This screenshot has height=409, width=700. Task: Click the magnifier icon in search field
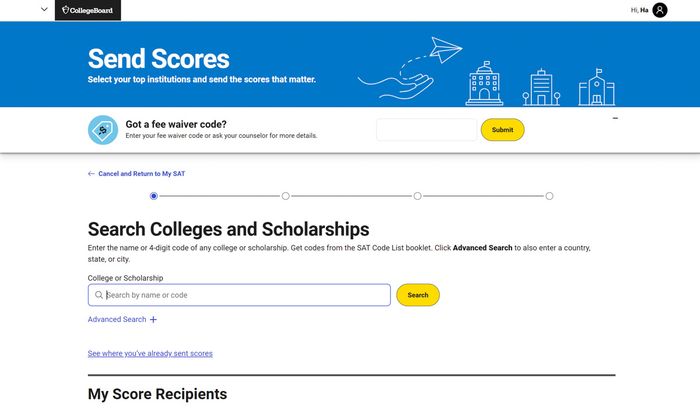click(99, 295)
